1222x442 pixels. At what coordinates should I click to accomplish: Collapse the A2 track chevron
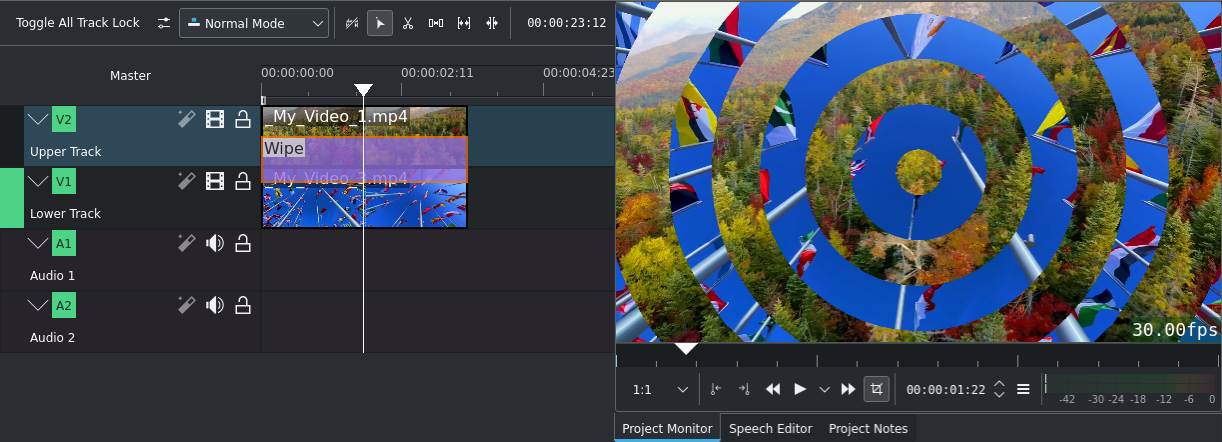click(x=38, y=305)
